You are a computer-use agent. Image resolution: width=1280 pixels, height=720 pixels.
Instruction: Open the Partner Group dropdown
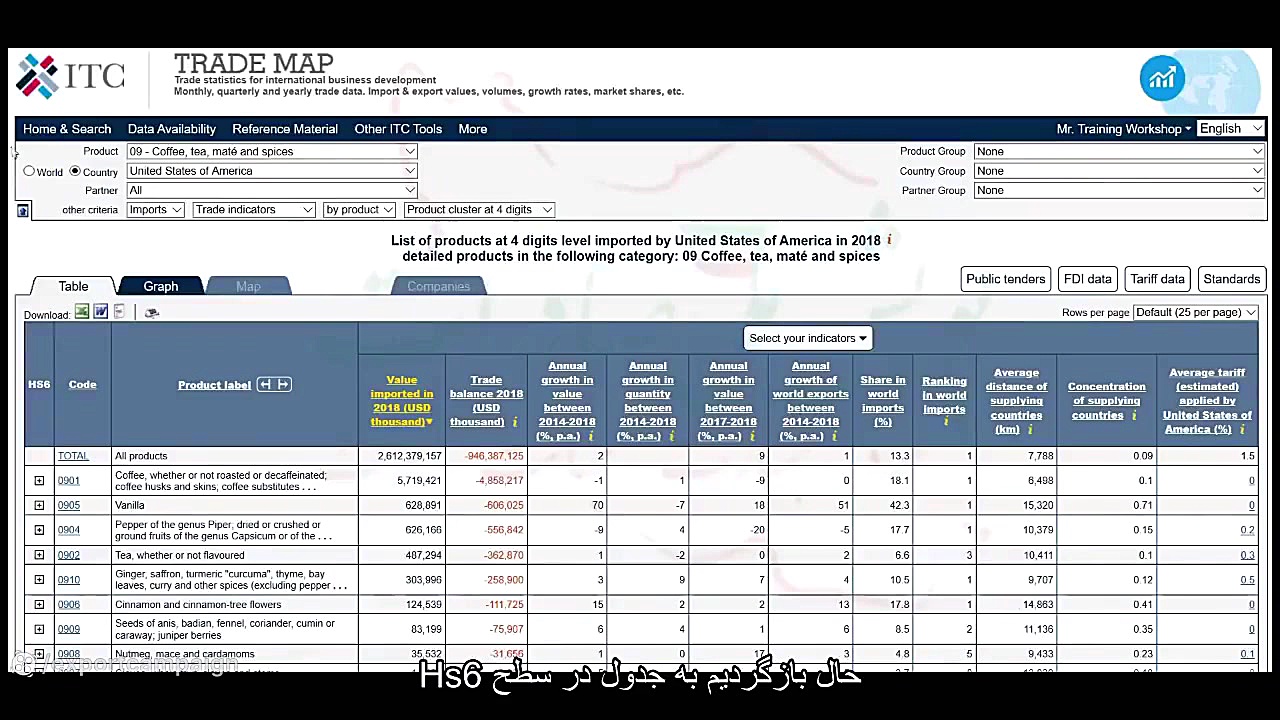click(x=1119, y=190)
